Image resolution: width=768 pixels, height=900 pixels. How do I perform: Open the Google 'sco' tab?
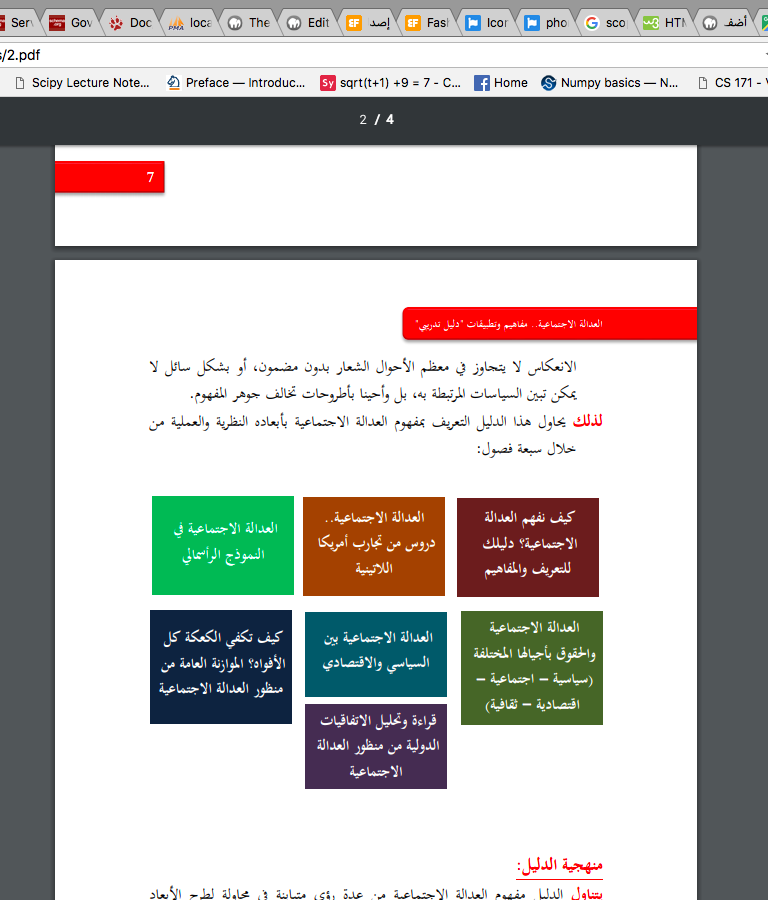point(607,22)
